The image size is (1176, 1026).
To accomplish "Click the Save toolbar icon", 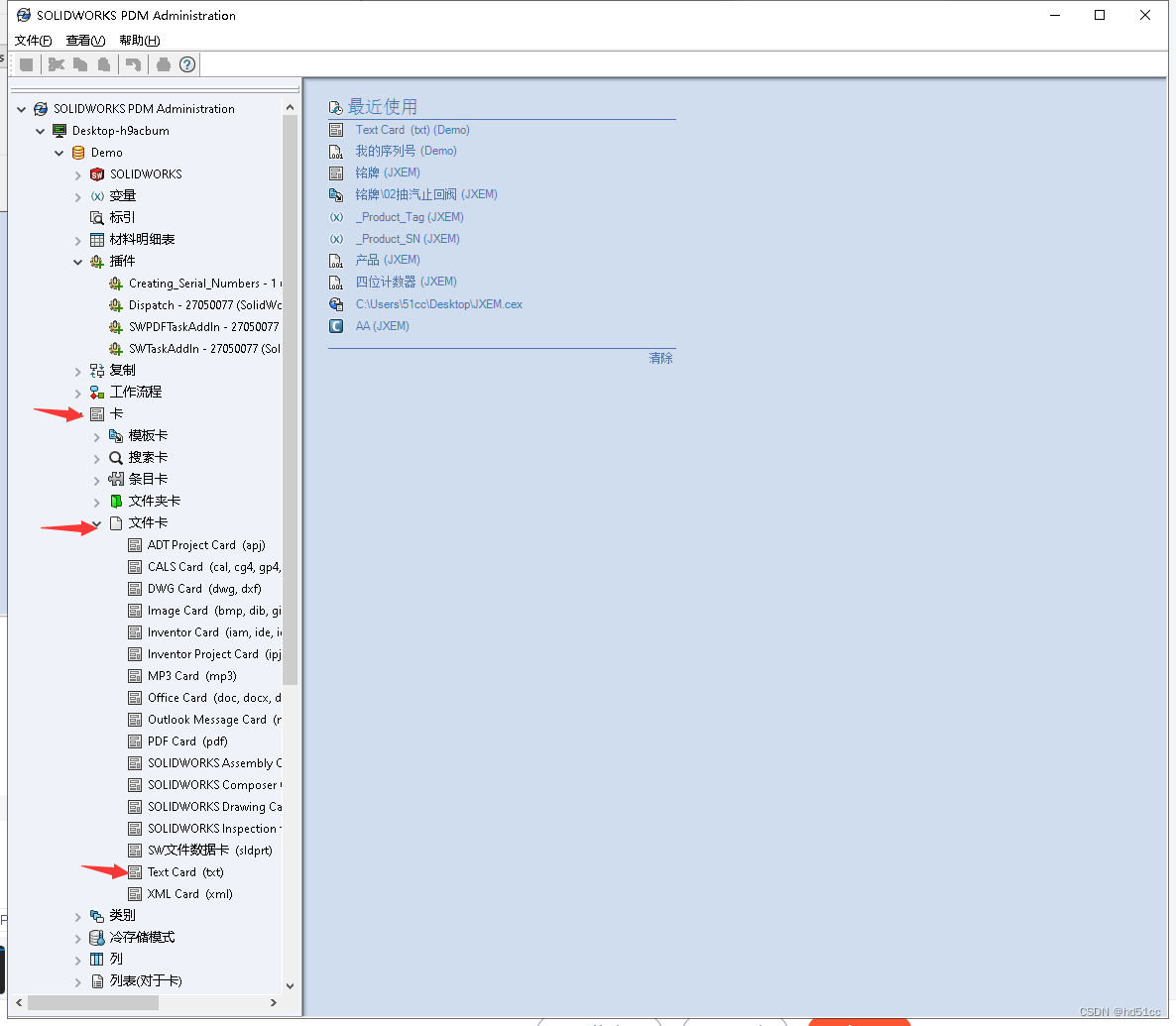I will 26,64.
